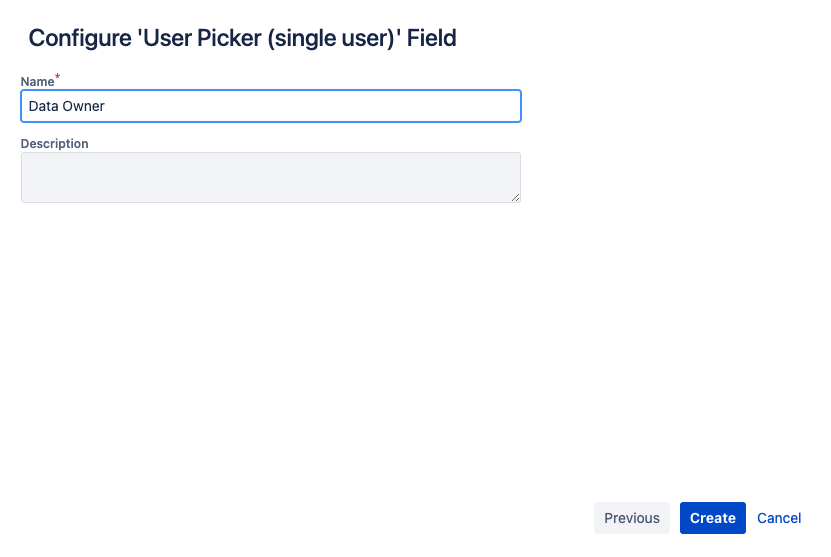Click the empty area right of Name field
831x557 pixels.
[670, 106]
